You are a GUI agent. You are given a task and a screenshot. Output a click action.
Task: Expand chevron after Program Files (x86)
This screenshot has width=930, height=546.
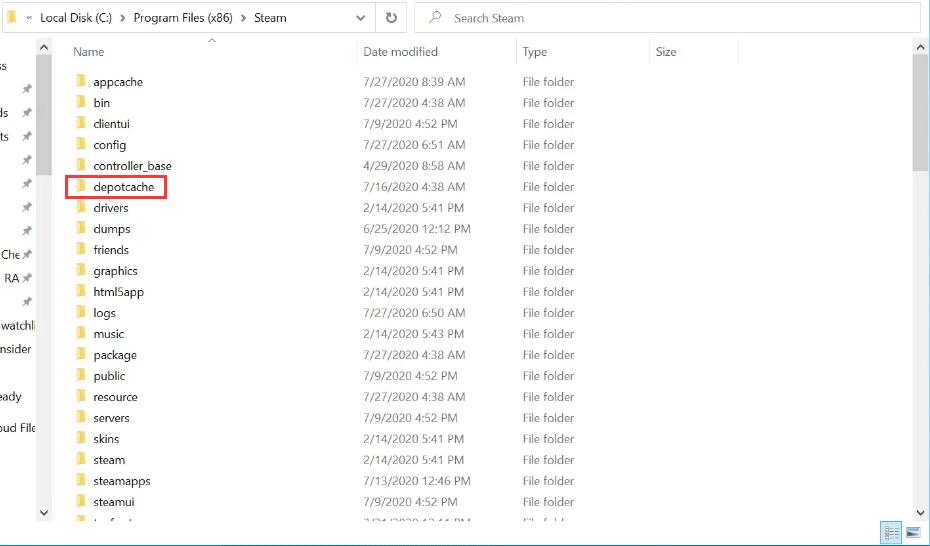tap(243, 18)
